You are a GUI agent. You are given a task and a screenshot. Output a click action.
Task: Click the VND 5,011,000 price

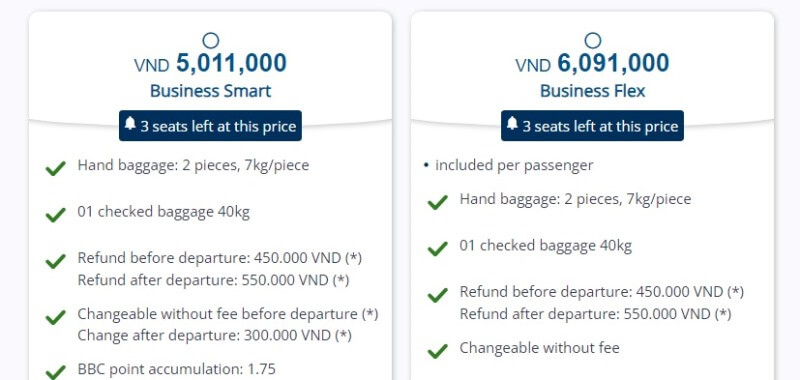210,63
